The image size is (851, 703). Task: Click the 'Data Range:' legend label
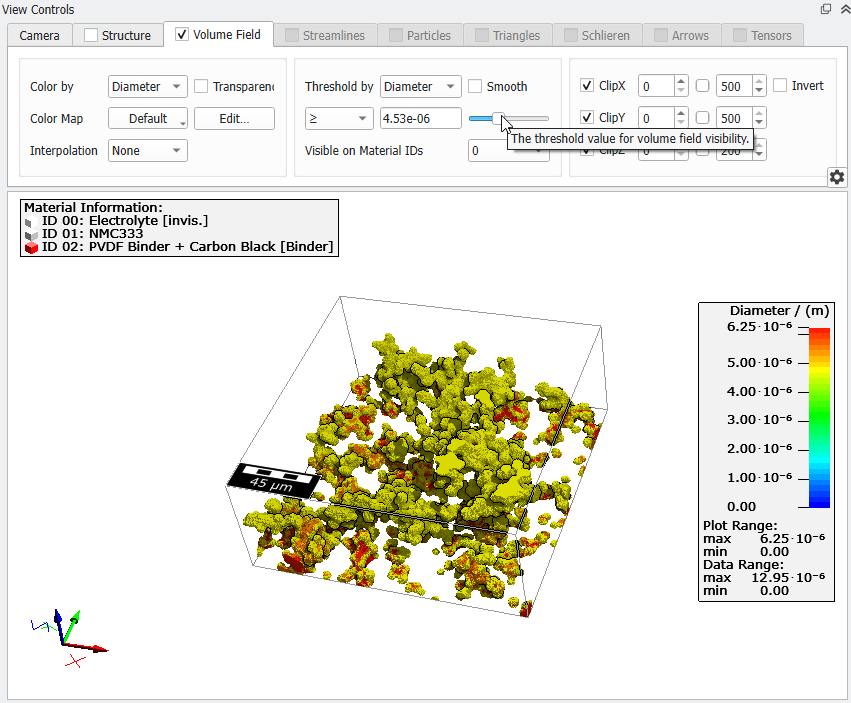[743, 565]
